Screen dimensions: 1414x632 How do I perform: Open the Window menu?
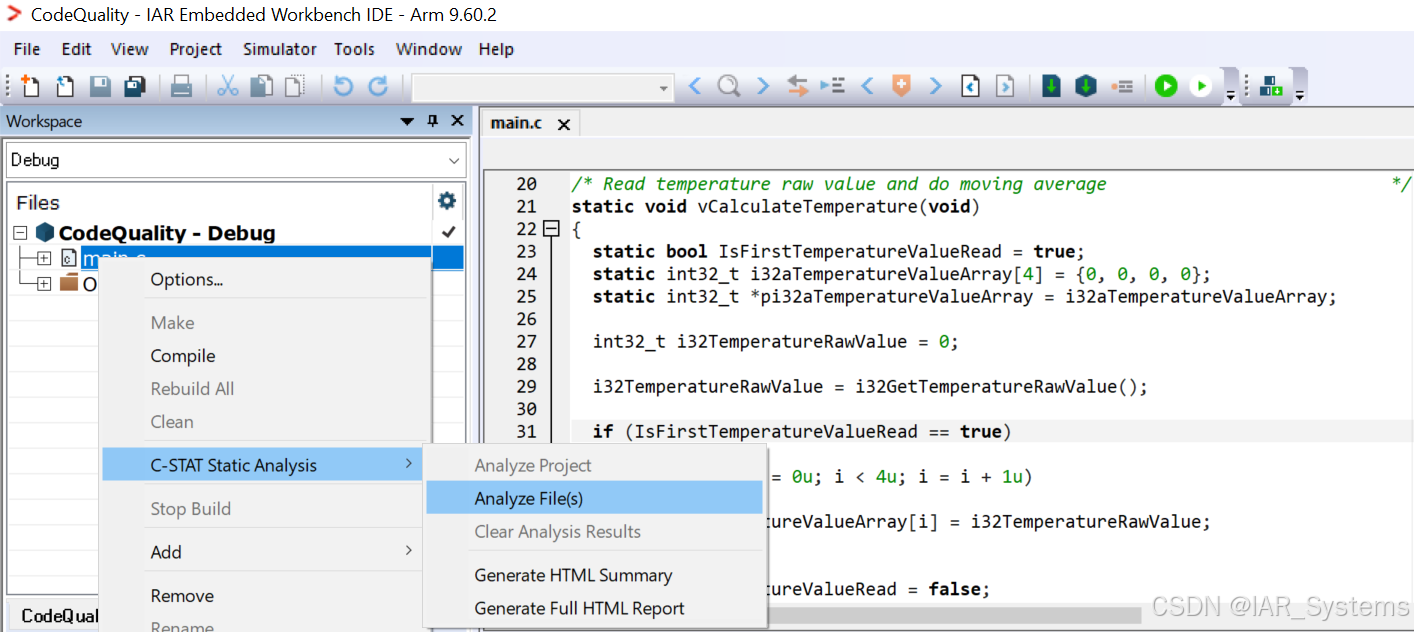click(429, 49)
